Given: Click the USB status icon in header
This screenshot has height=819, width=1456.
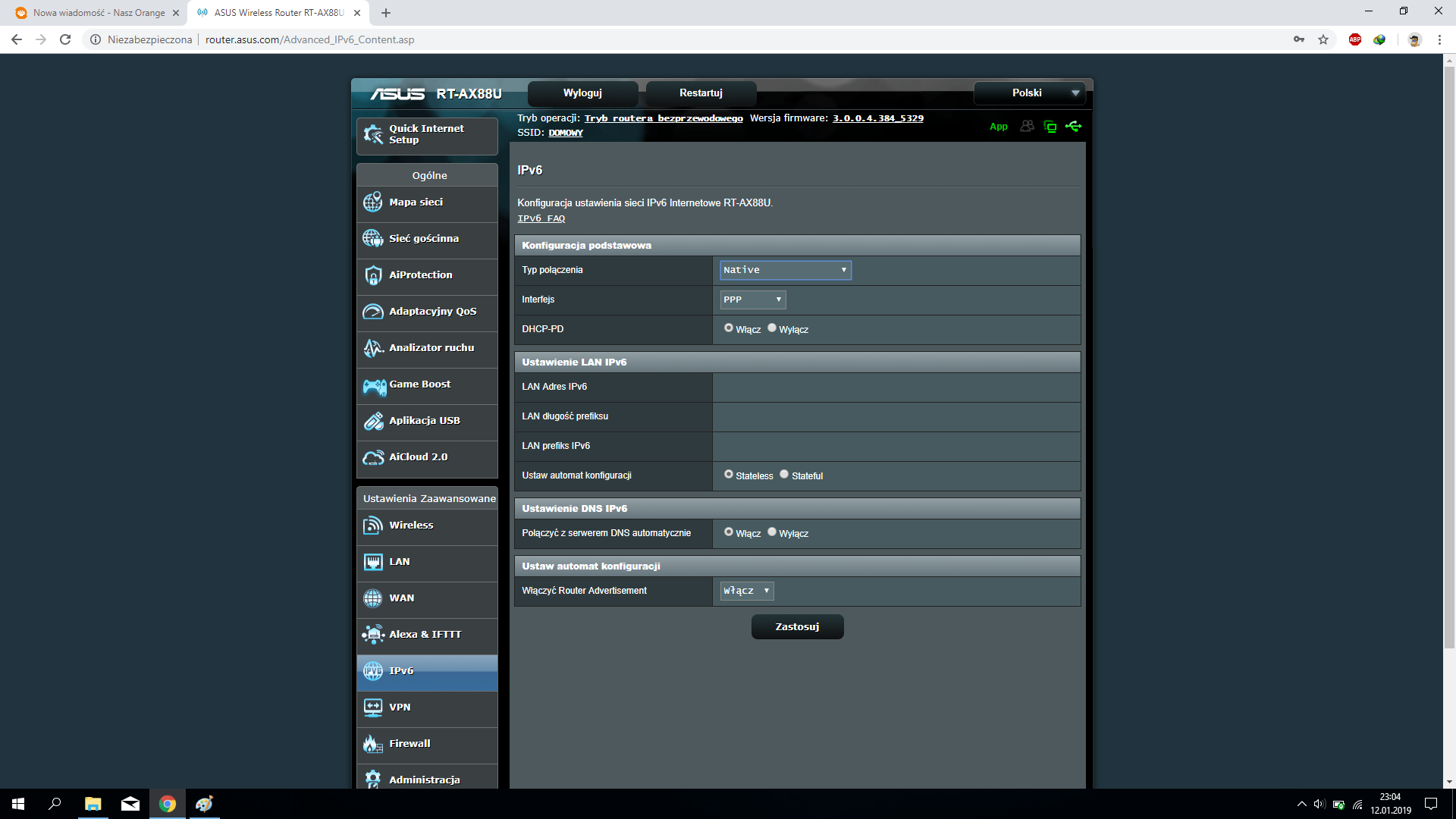Looking at the screenshot, I should pos(1073,127).
